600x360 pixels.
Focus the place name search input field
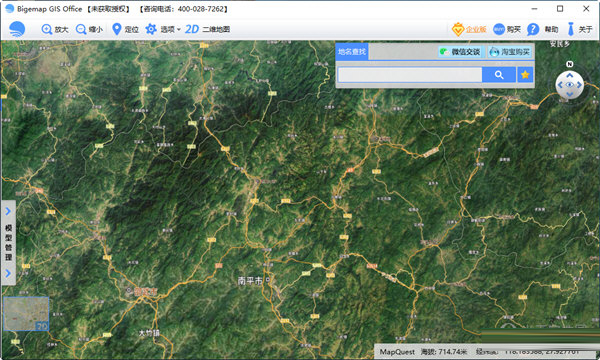pos(409,75)
